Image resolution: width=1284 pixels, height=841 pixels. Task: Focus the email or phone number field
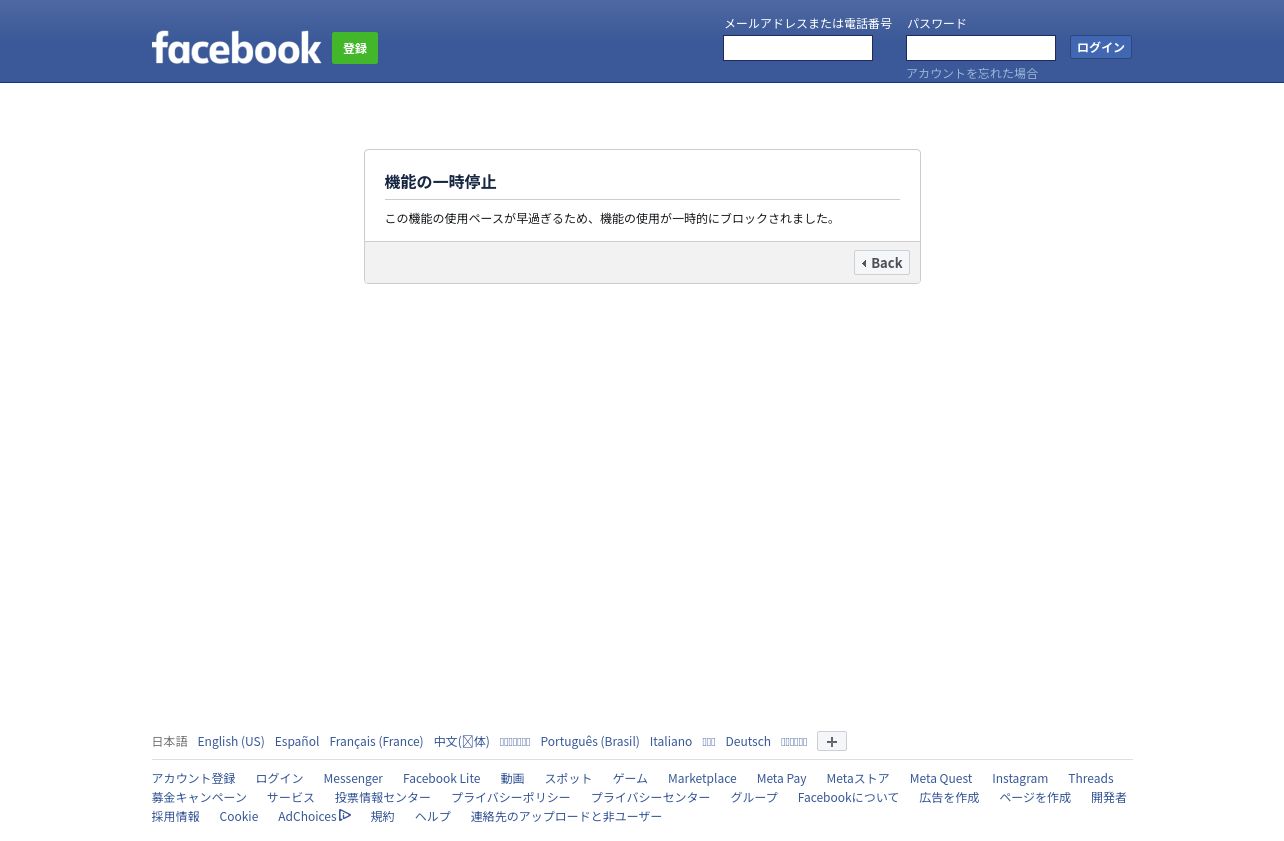coord(798,48)
